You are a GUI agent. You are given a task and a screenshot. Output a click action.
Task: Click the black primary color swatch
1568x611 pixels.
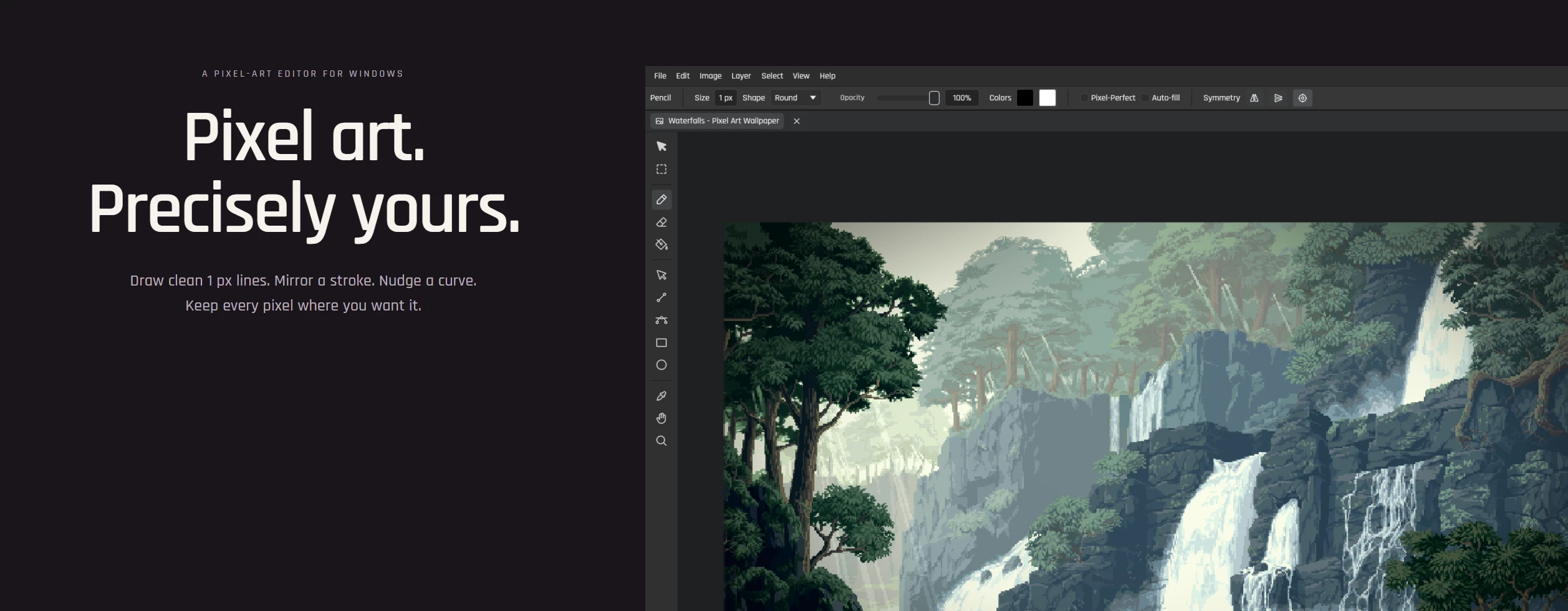pyautogui.click(x=1025, y=98)
